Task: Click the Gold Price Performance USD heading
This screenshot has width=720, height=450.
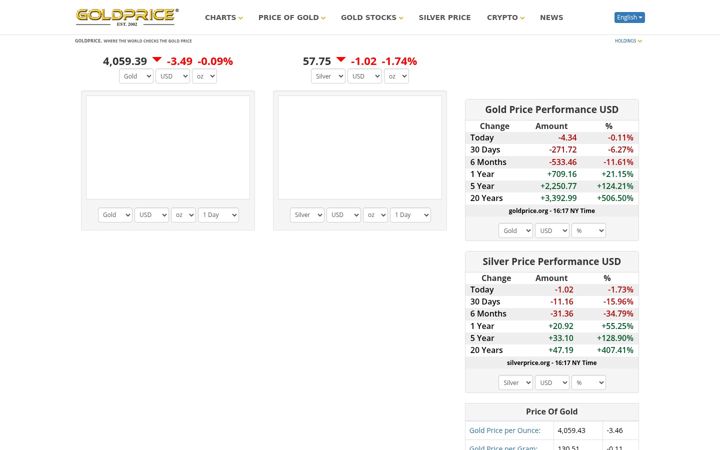Action: tap(551, 110)
